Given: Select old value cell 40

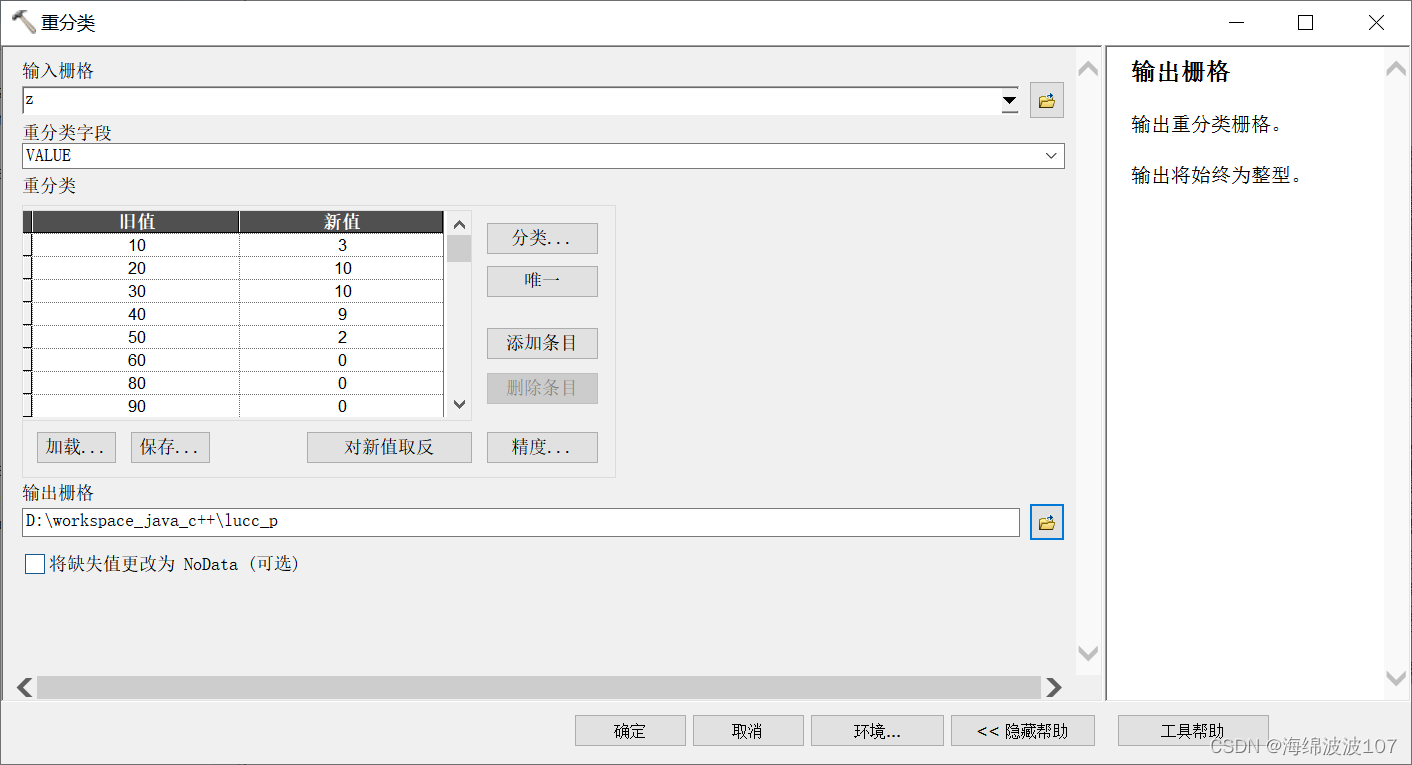Looking at the screenshot, I should (137, 314).
